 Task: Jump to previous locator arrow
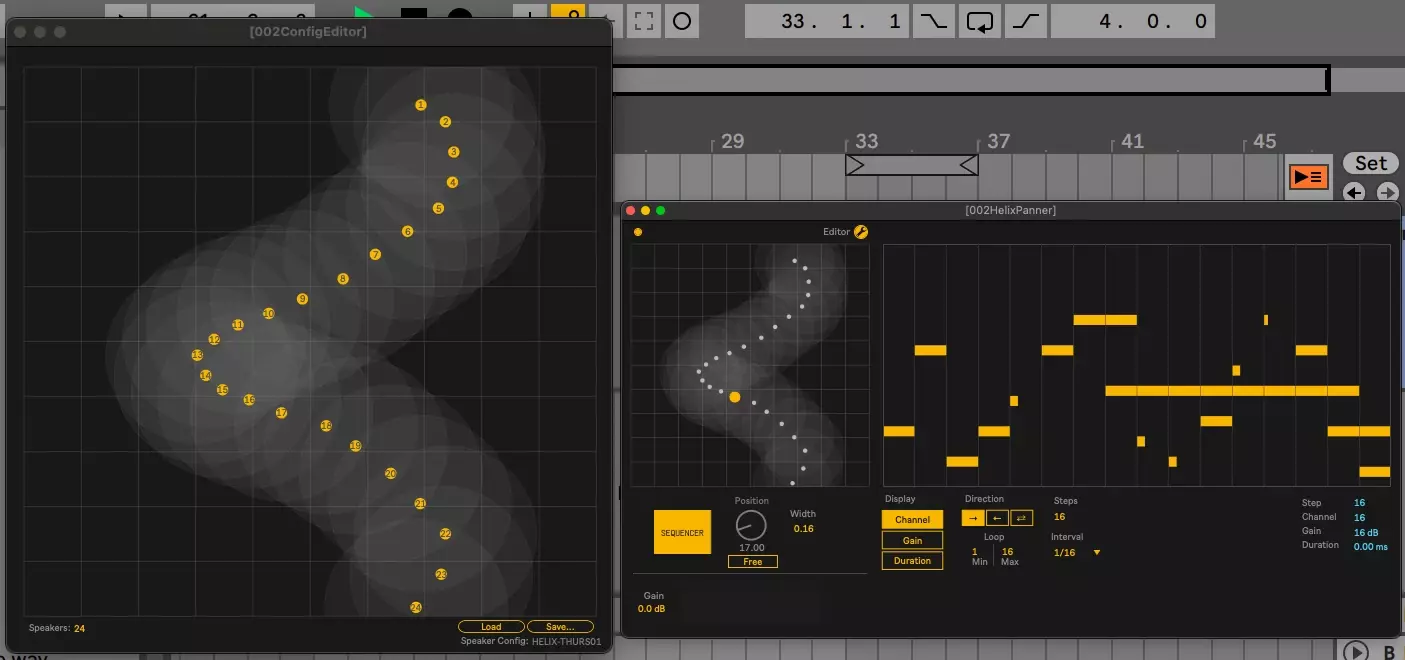point(1354,193)
